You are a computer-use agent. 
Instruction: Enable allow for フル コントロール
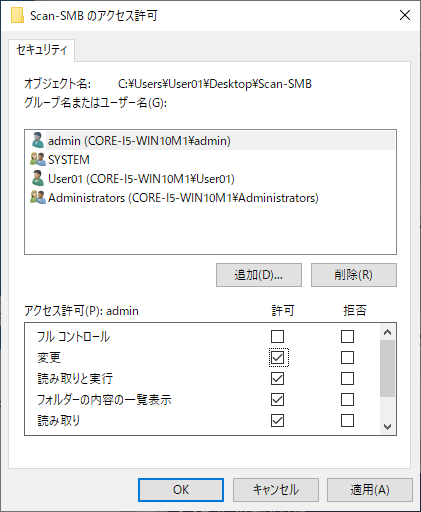277,336
